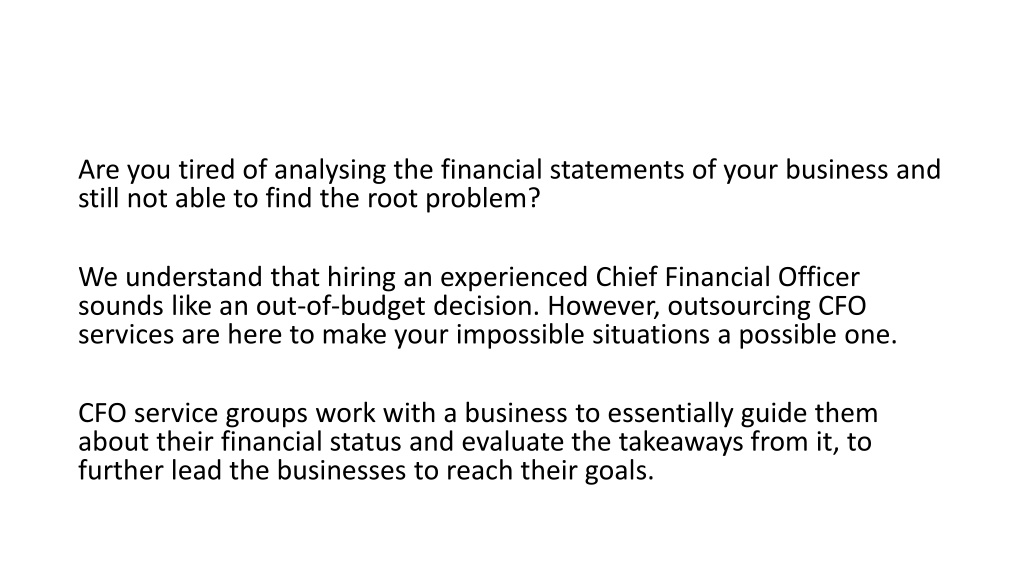Image resolution: width=1024 pixels, height=576 pixels.
Task: Click the word "out-of-budget"
Action: click(x=340, y=306)
